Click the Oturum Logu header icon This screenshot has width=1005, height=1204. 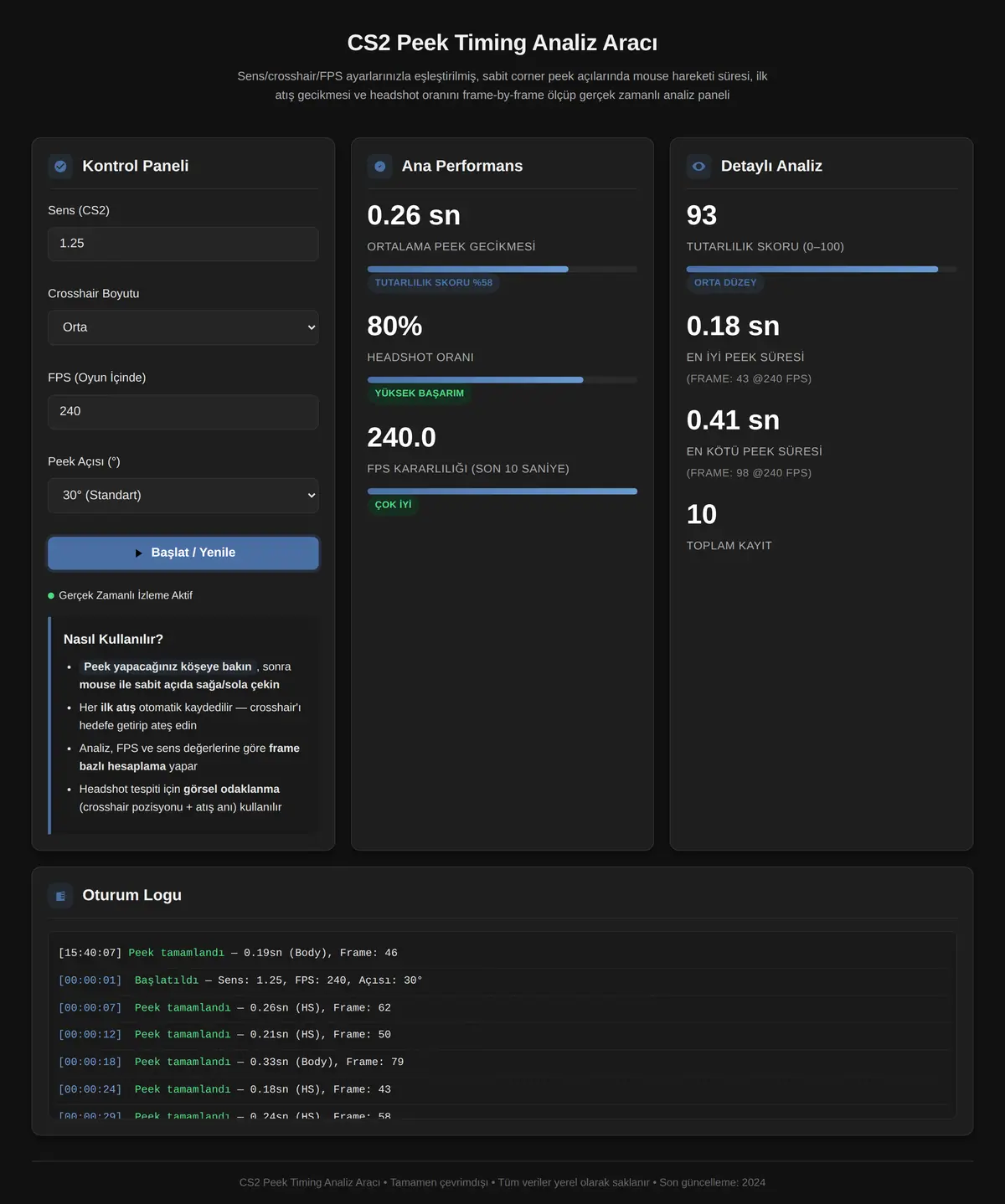[x=60, y=895]
